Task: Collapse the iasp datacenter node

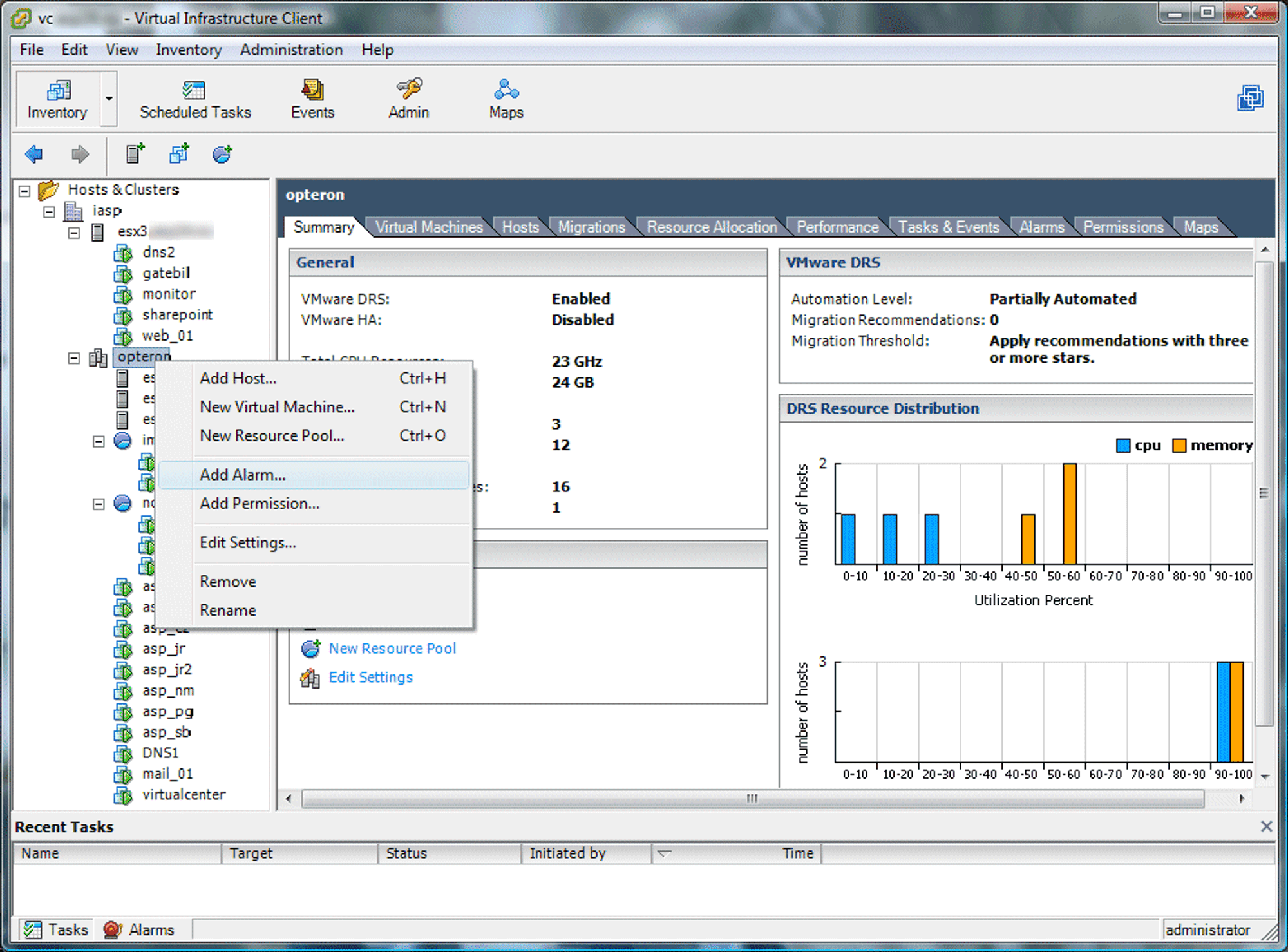Action: tap(50, 211)
